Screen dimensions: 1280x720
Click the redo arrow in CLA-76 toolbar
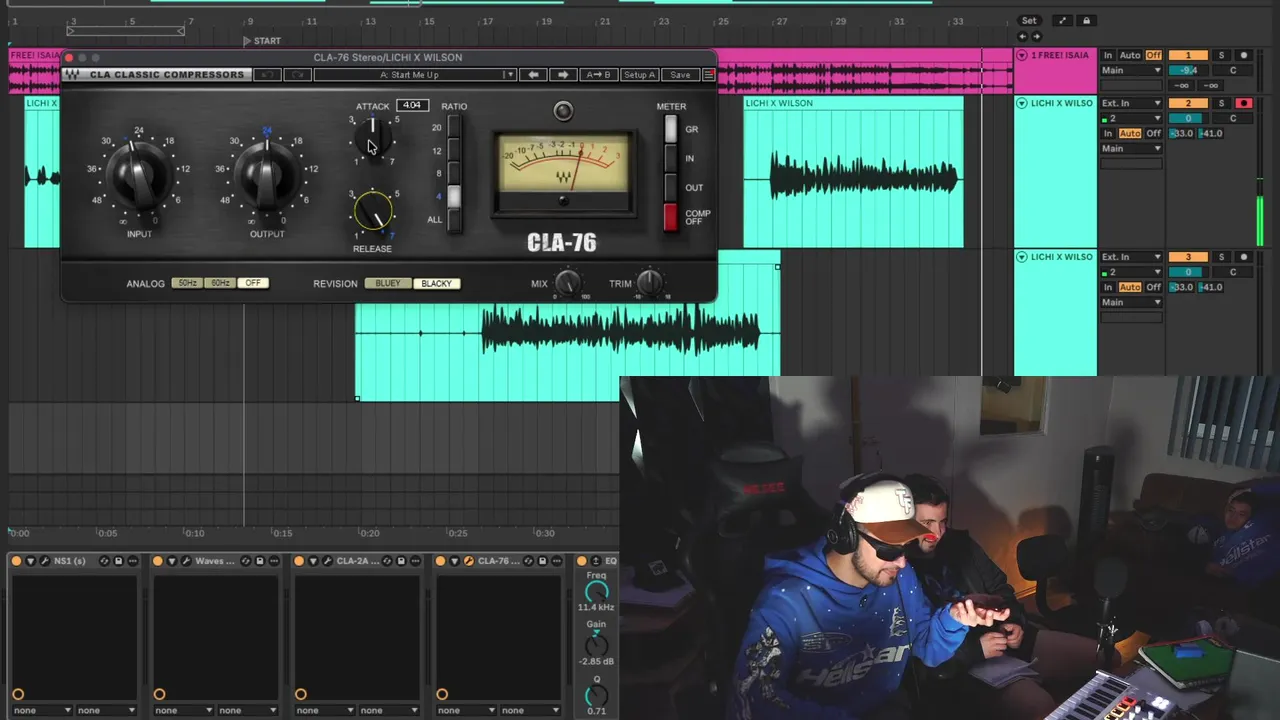click(297, 75)
